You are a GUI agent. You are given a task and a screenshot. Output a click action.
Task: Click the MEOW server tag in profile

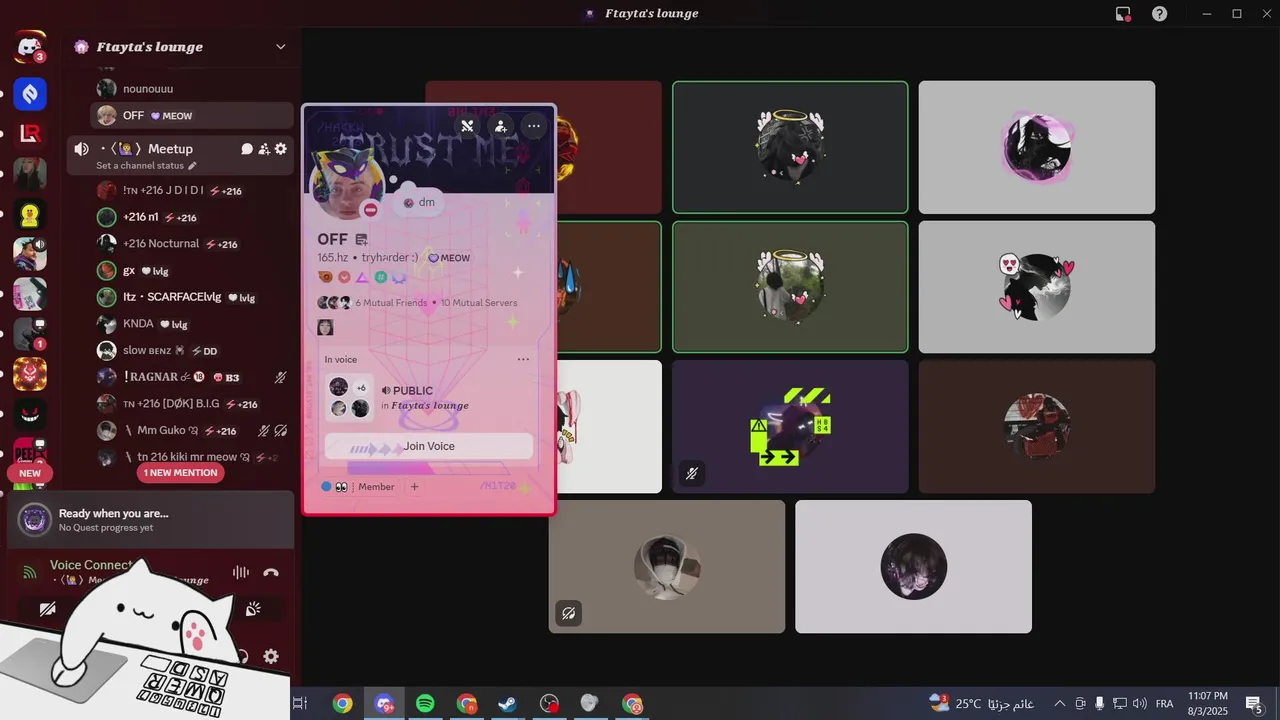(x=449, y=258)
